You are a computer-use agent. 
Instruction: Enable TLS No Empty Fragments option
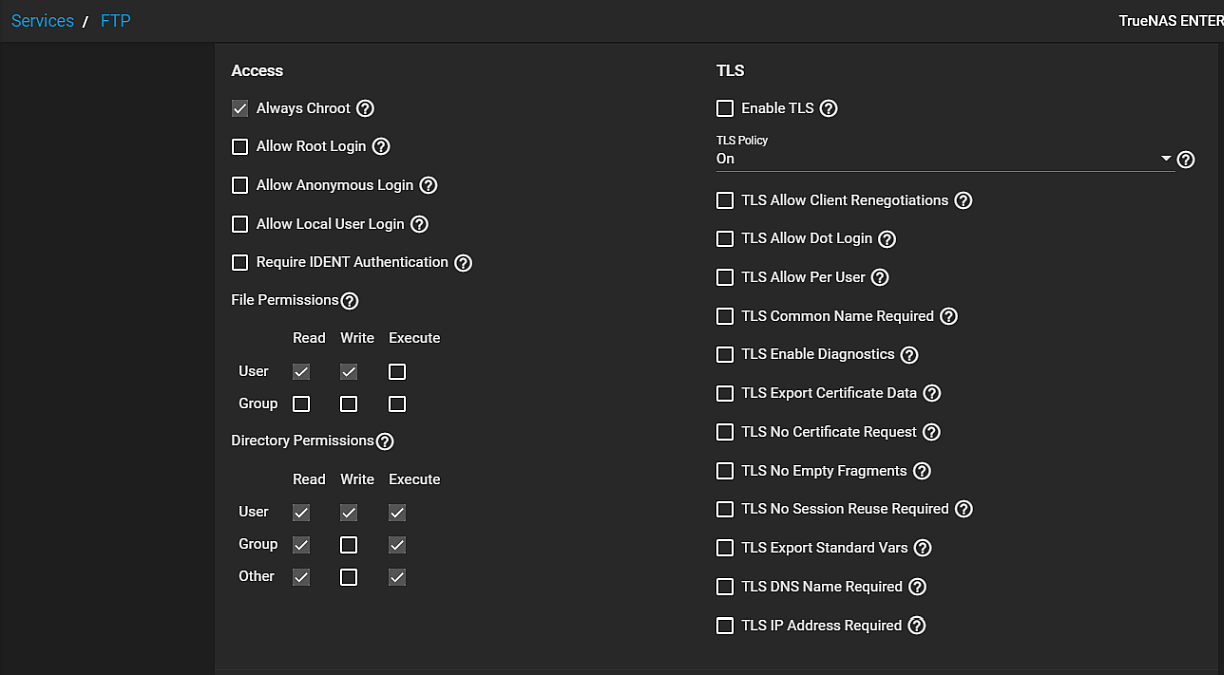[725, 471]
